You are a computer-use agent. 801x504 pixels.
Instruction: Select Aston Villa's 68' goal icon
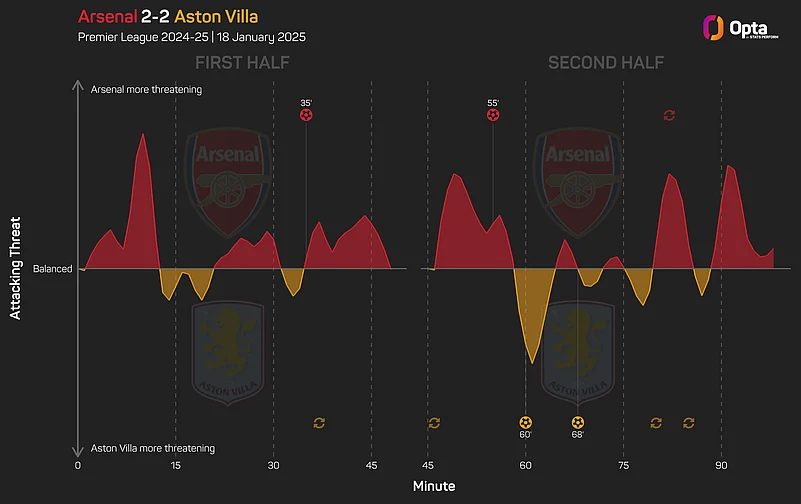click(578, 422)
